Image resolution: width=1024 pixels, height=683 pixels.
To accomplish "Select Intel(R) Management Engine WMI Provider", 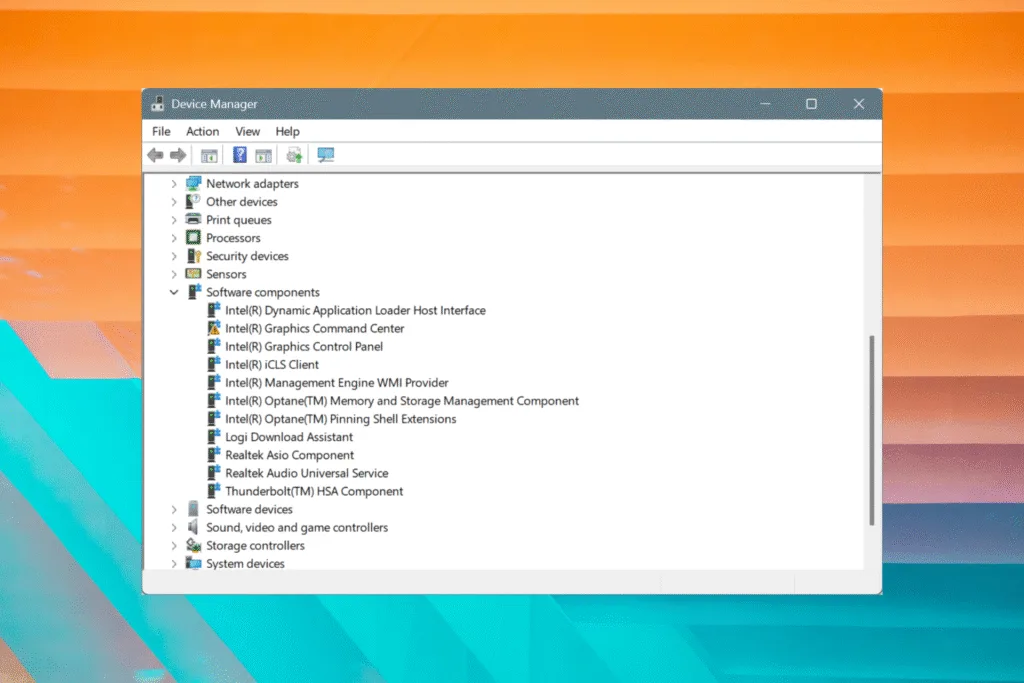I will 337,383.
